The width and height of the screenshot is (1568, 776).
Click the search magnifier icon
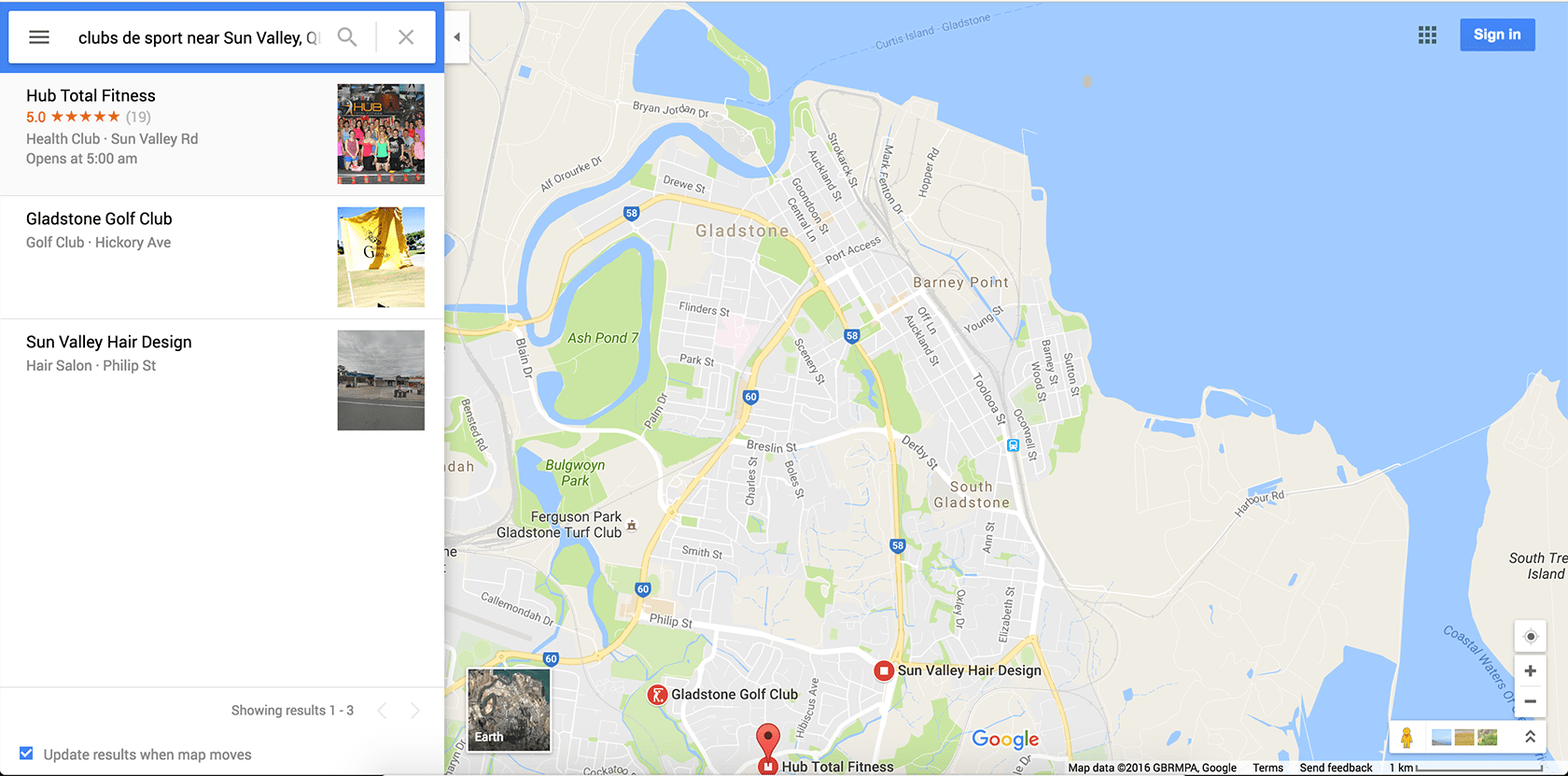pyautogui.click(x=347, y=37)
